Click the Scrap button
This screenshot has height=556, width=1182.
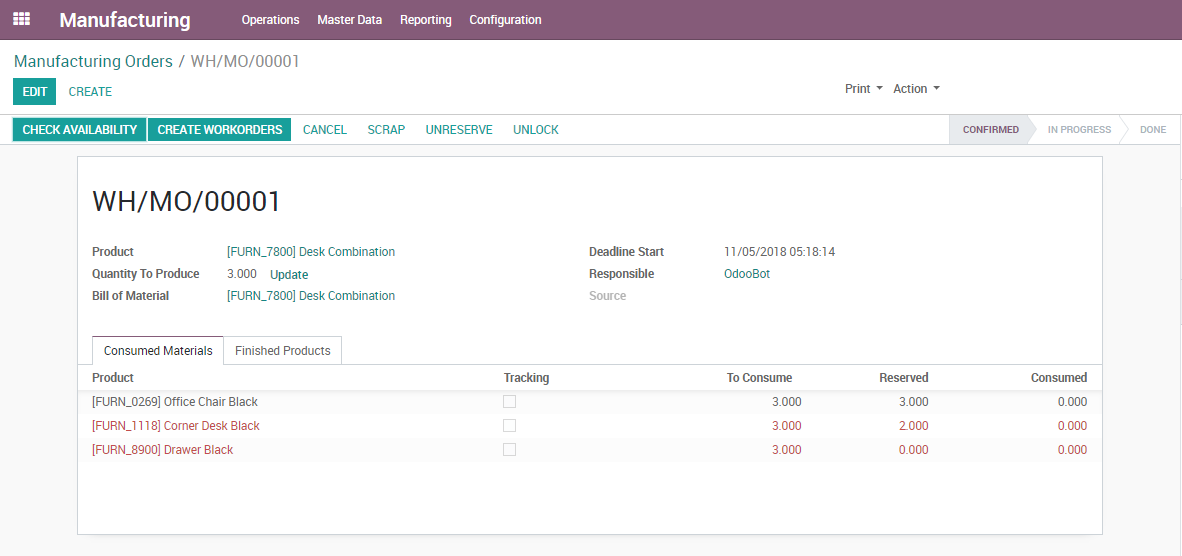[386, 130]
